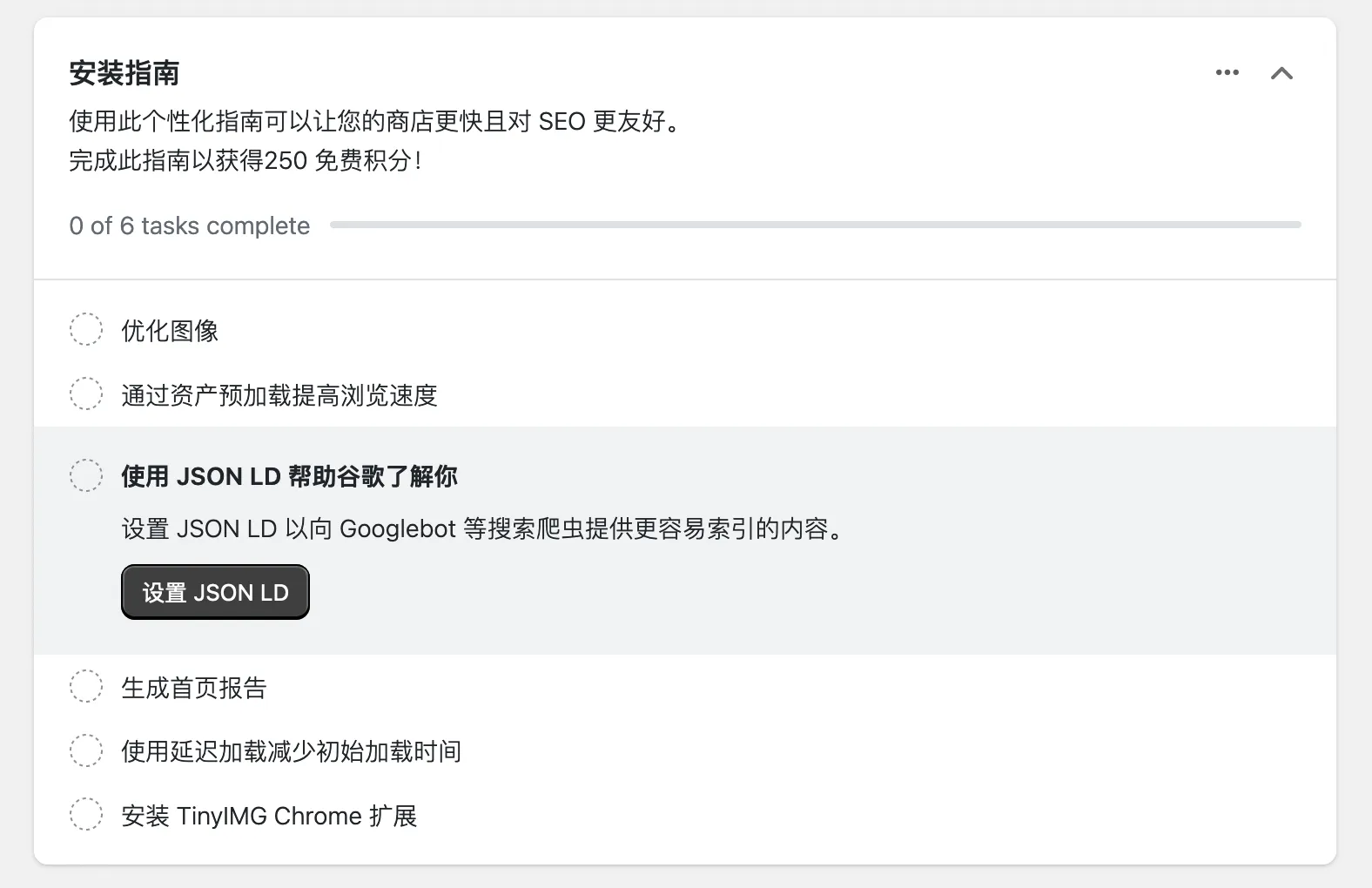
Task: Click the 安装指南 heading
Action: (x=124, y=73)
